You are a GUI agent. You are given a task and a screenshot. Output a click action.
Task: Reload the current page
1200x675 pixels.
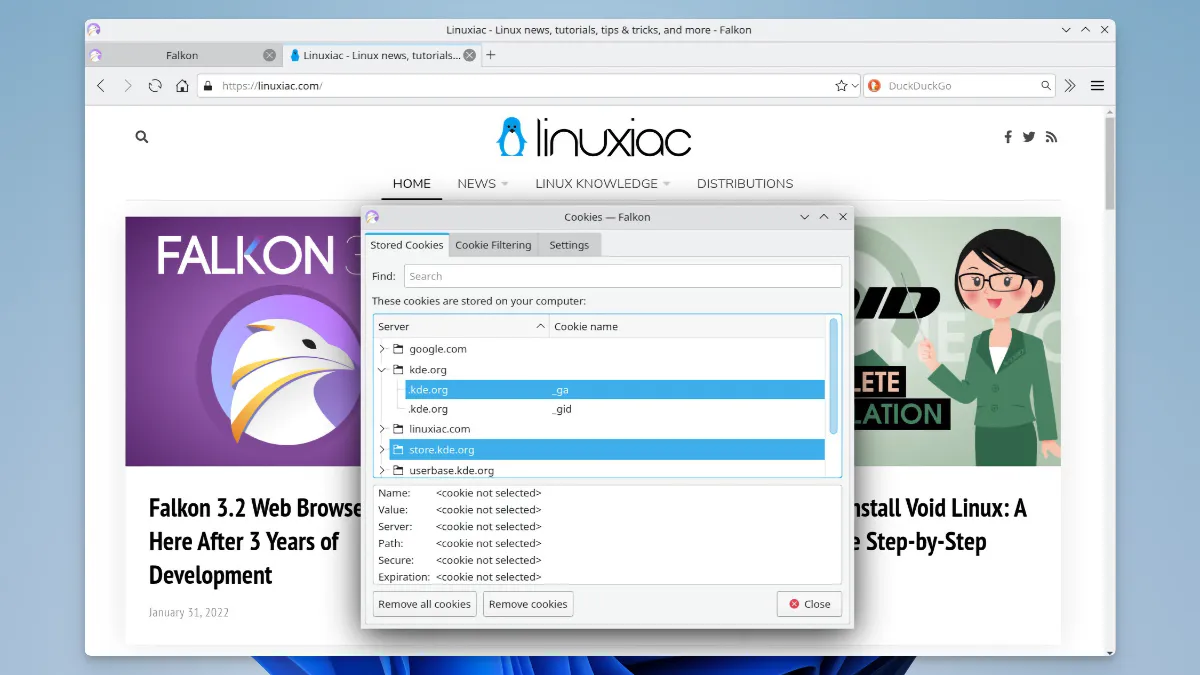coord(155,86)
